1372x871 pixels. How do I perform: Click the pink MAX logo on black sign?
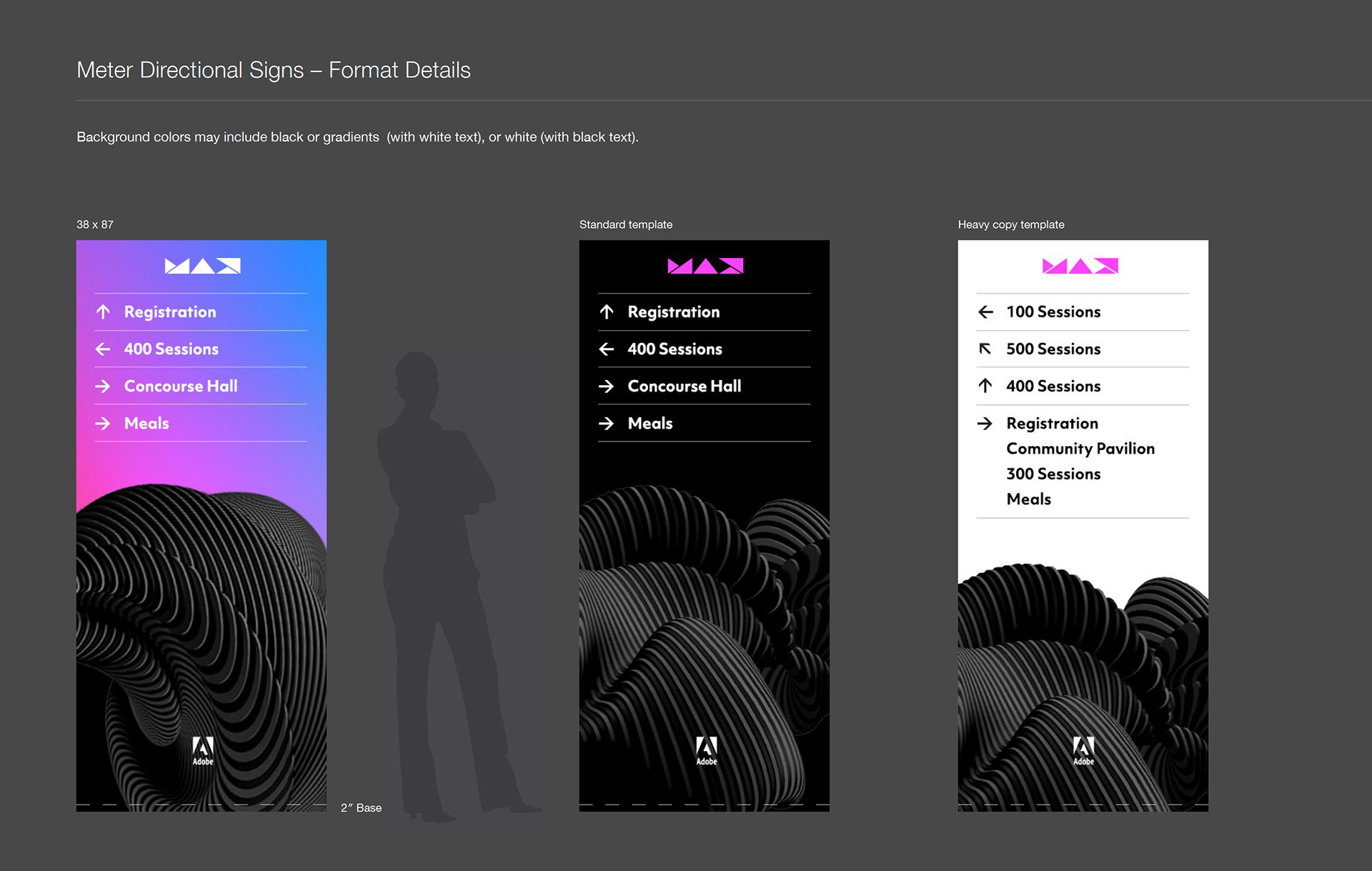coord(705,266)
